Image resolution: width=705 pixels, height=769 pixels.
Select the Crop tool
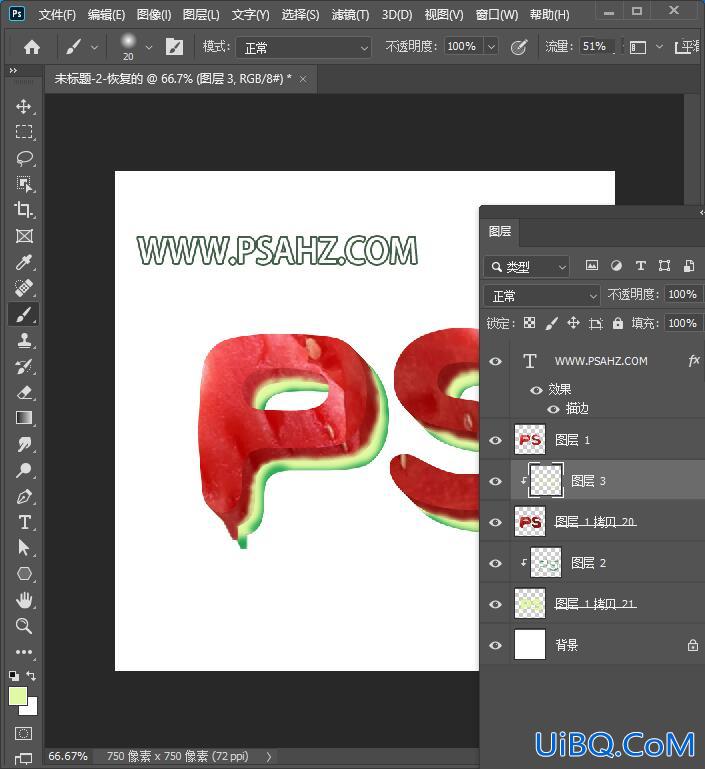(24, 210)
